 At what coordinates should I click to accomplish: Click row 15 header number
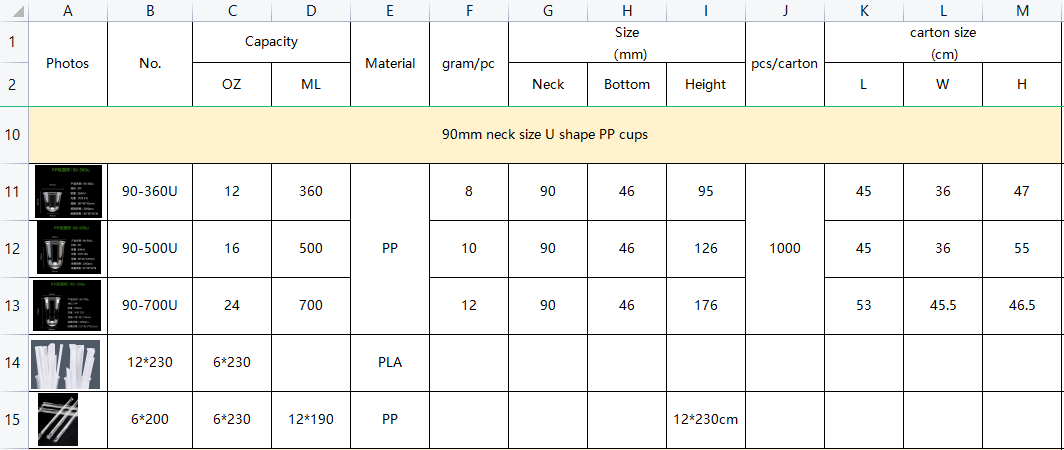[x=14, y=419]
